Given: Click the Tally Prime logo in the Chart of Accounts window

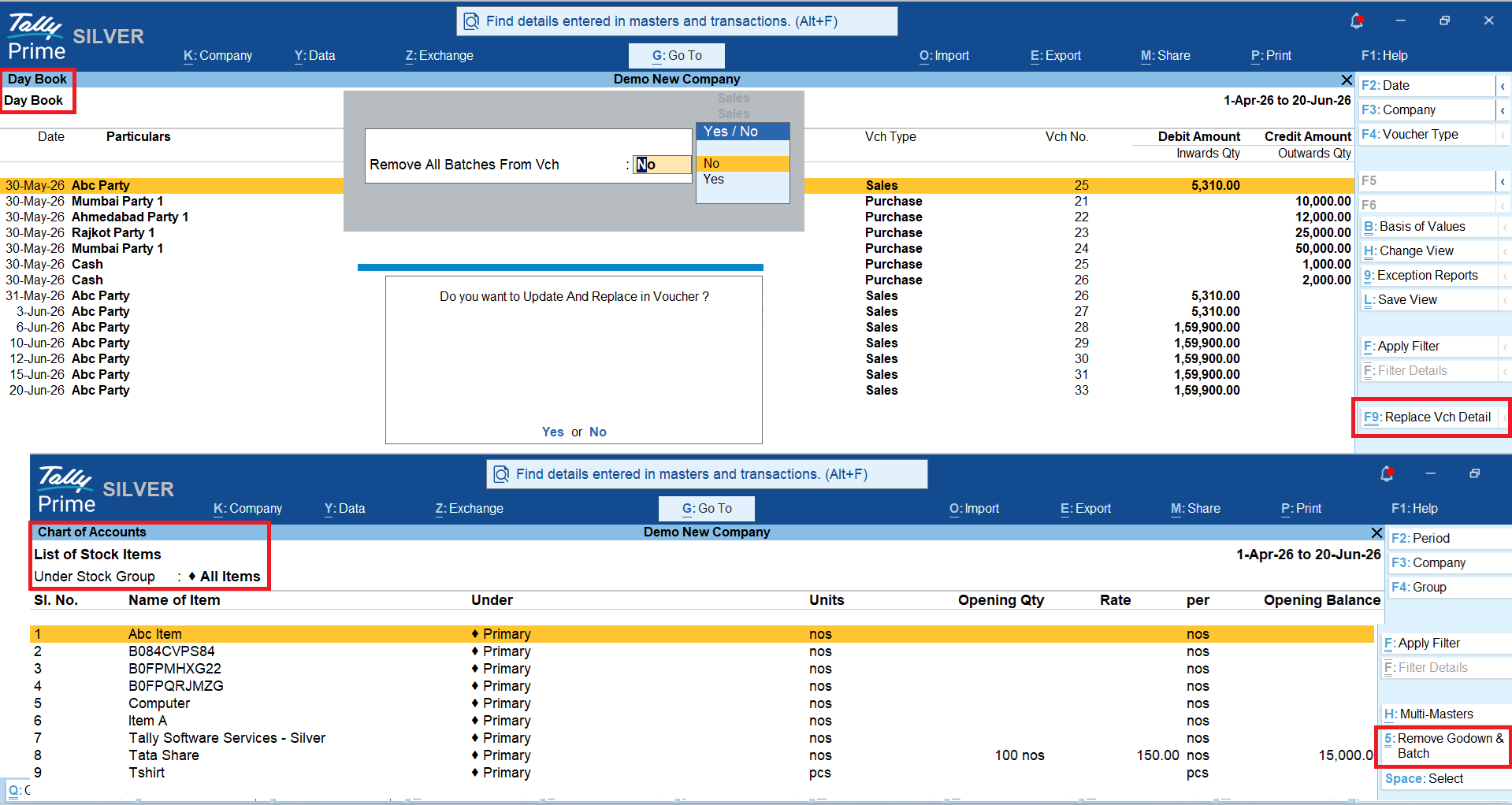Looking at the screenshot, I should pos(66,489).
